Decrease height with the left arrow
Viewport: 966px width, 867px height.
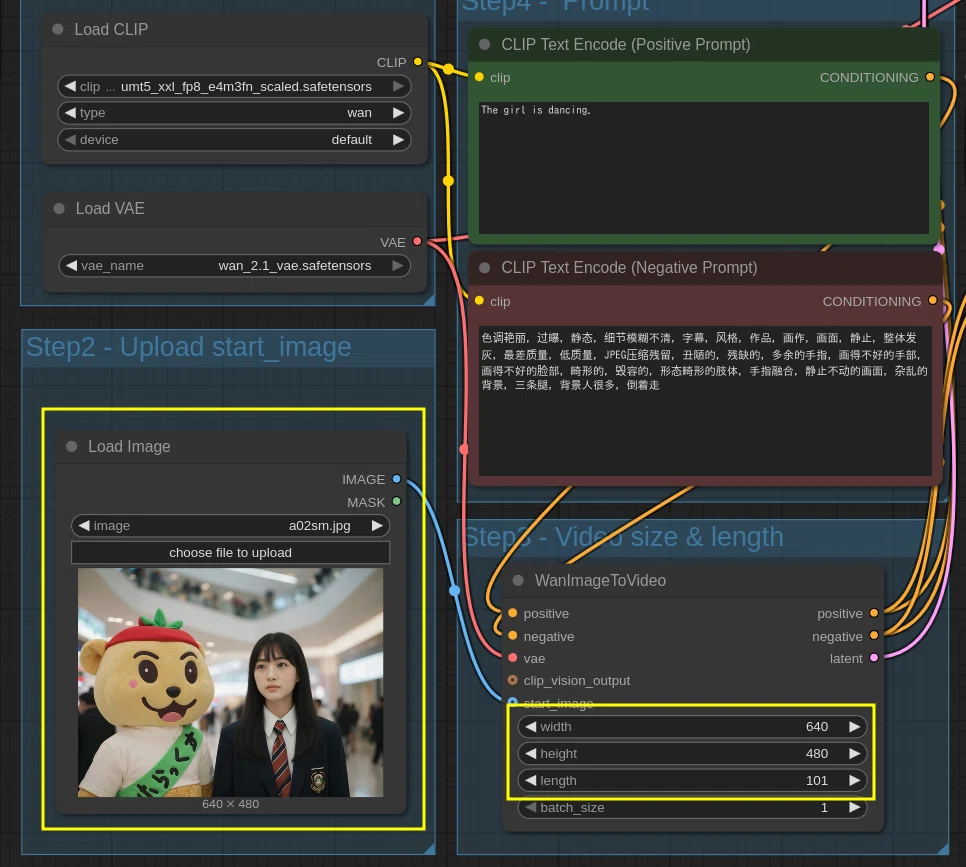(530, 754)
